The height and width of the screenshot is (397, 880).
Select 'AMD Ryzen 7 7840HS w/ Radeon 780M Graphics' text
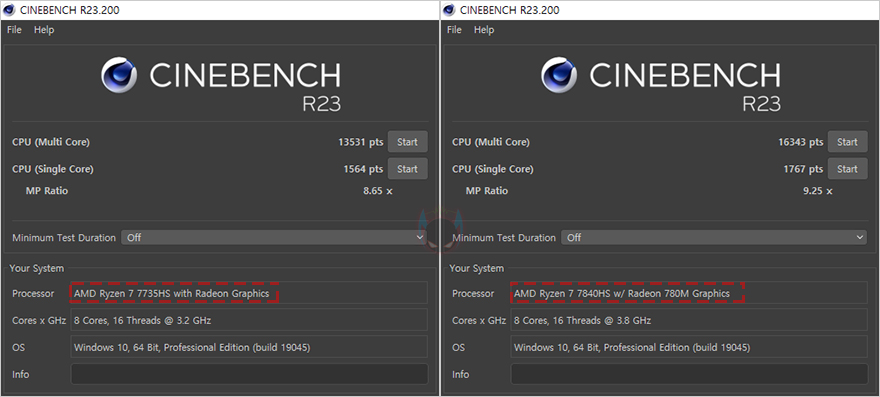point(622,293)
